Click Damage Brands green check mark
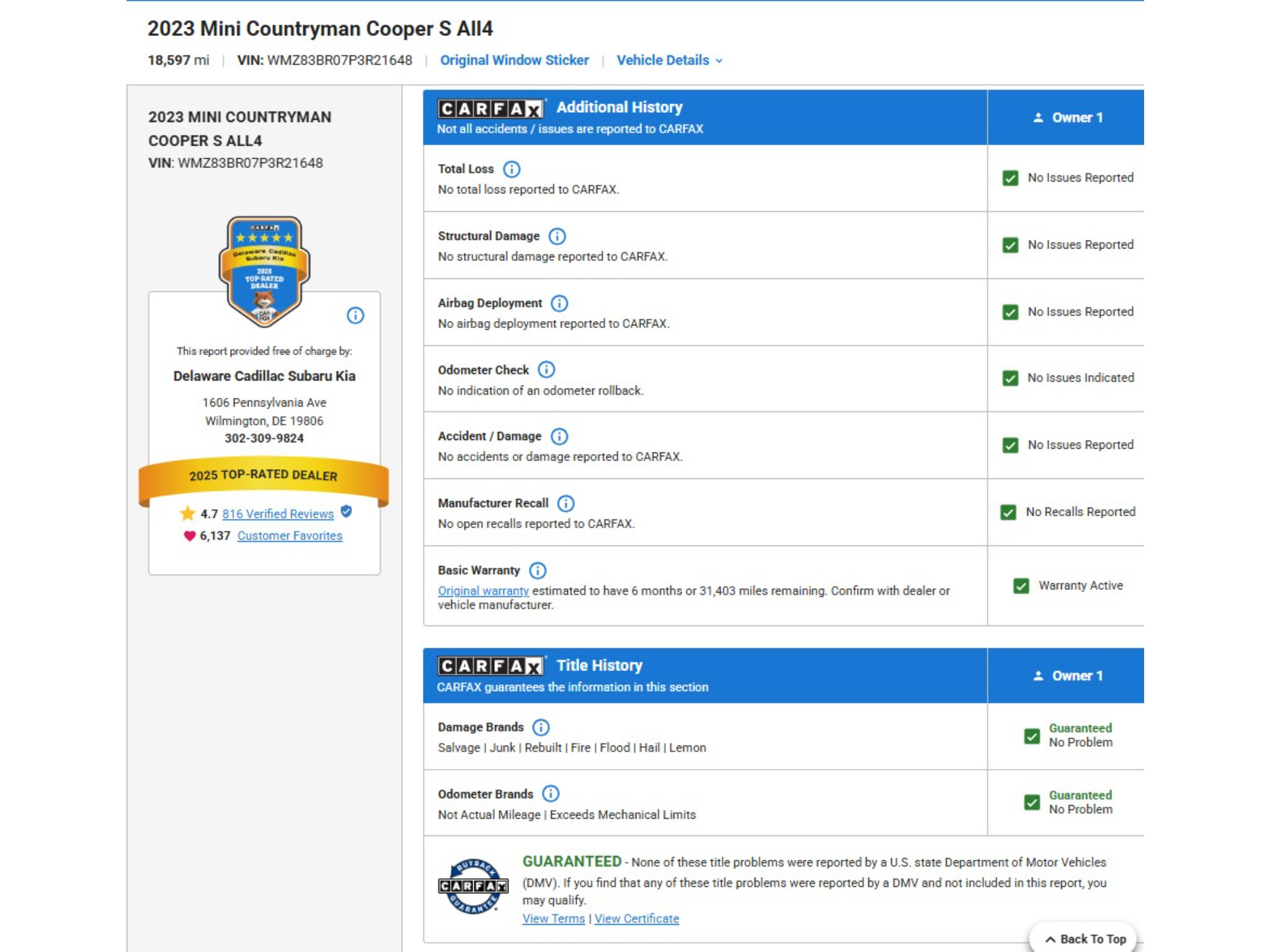The image size is (1270, 952). click(1032, 736)
